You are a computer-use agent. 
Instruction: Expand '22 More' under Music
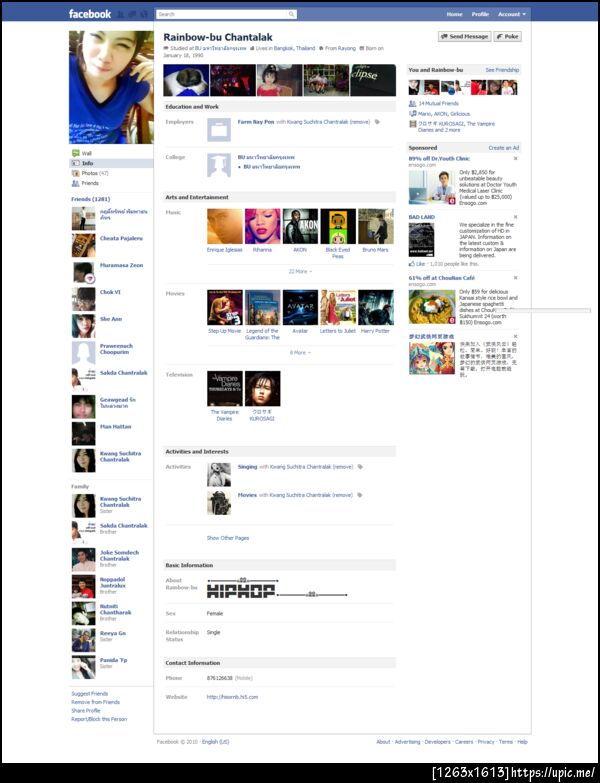point(300,271)
